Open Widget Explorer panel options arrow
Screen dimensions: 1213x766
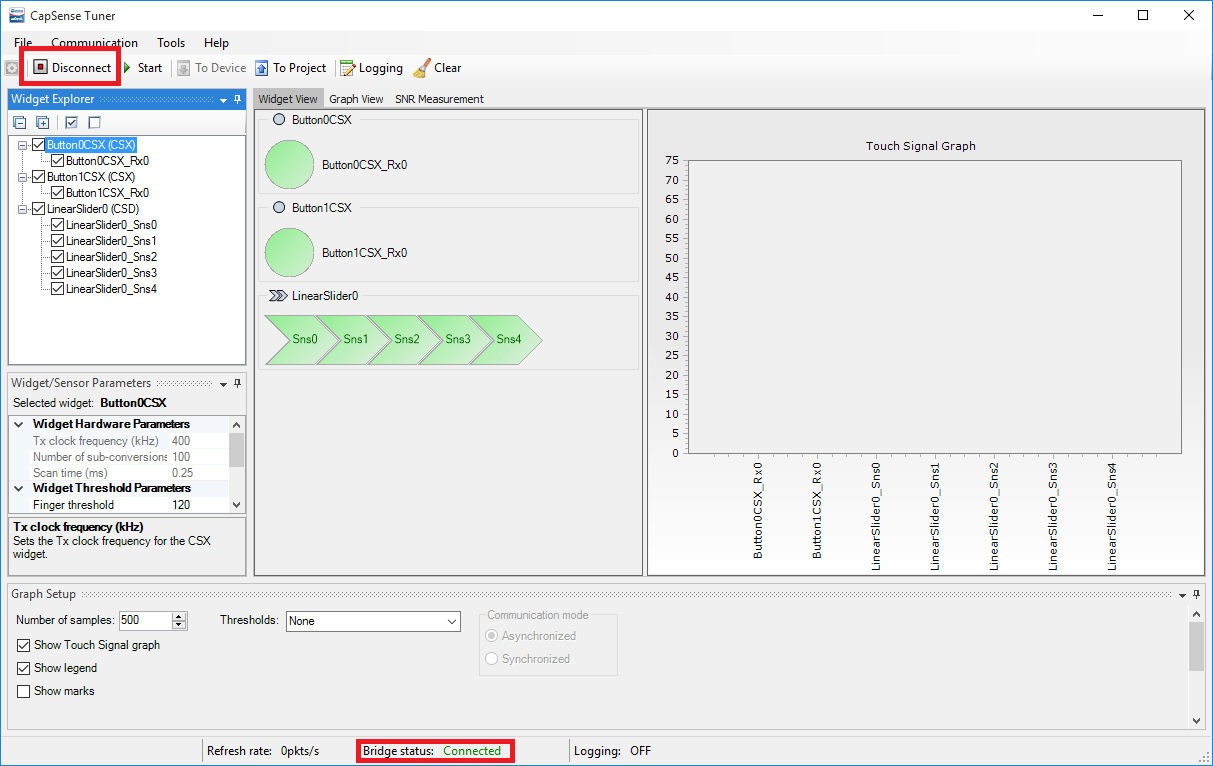point(224,100)
